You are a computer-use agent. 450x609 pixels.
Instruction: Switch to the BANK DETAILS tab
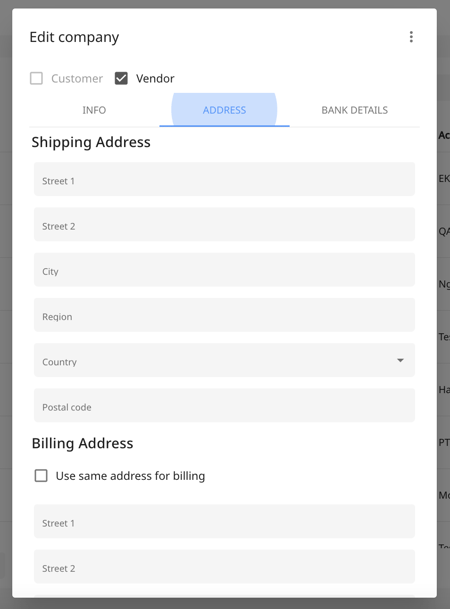pyautogui.click(x=354, y=110)
